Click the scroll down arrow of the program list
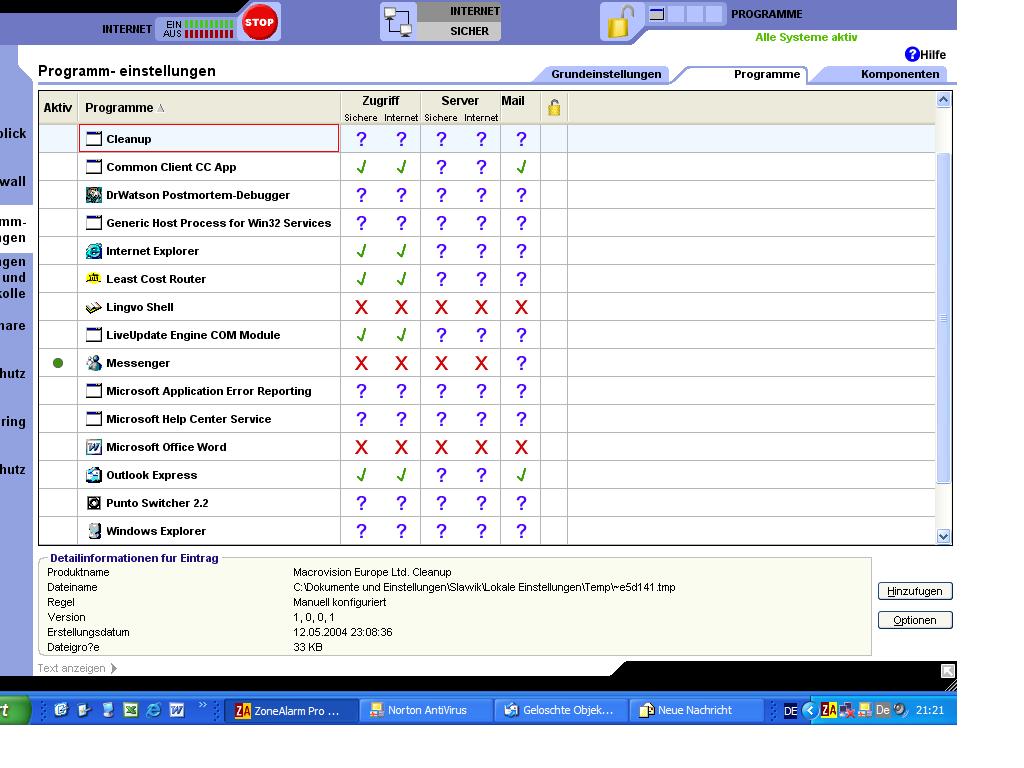 [943, 536]
